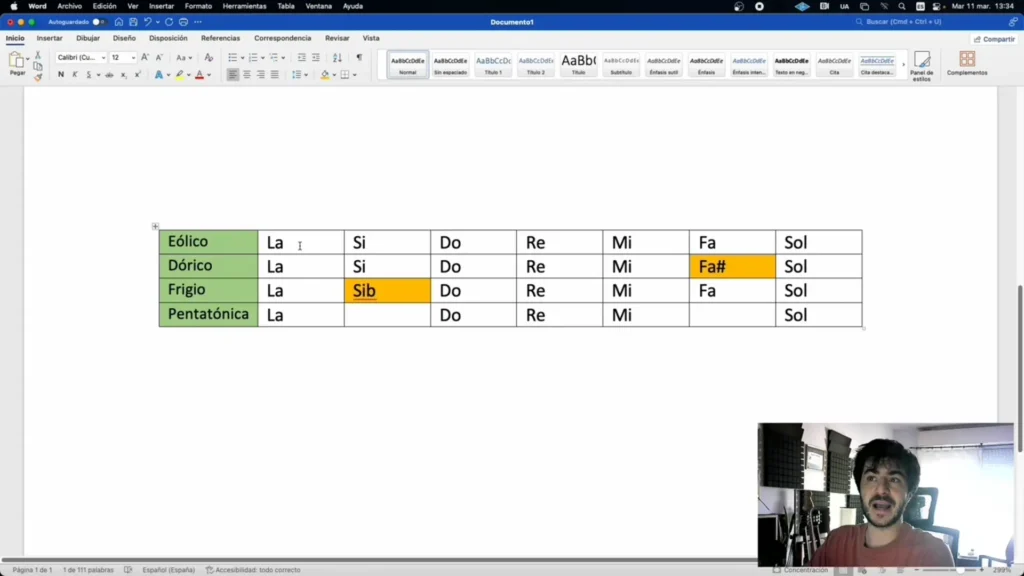Image resolution: width=1024 pixels, height=576 pixels.
Task: Increase paragraph indent
Action: point(316,57)
